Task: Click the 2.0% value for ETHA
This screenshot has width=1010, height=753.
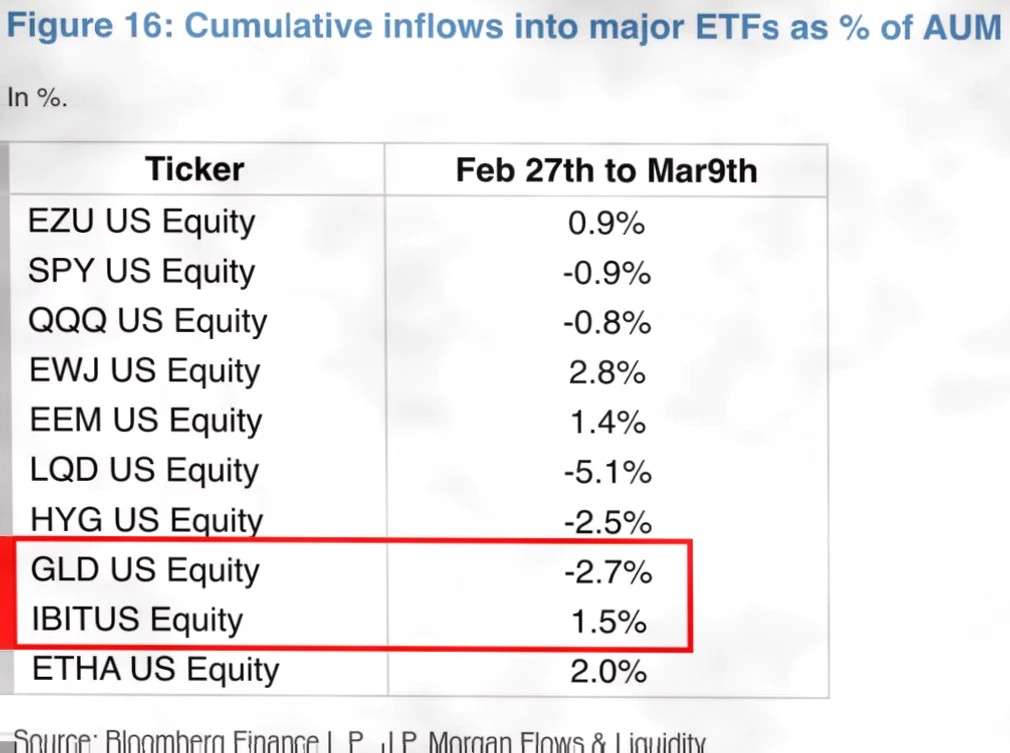Action: [x=607, y=671]
